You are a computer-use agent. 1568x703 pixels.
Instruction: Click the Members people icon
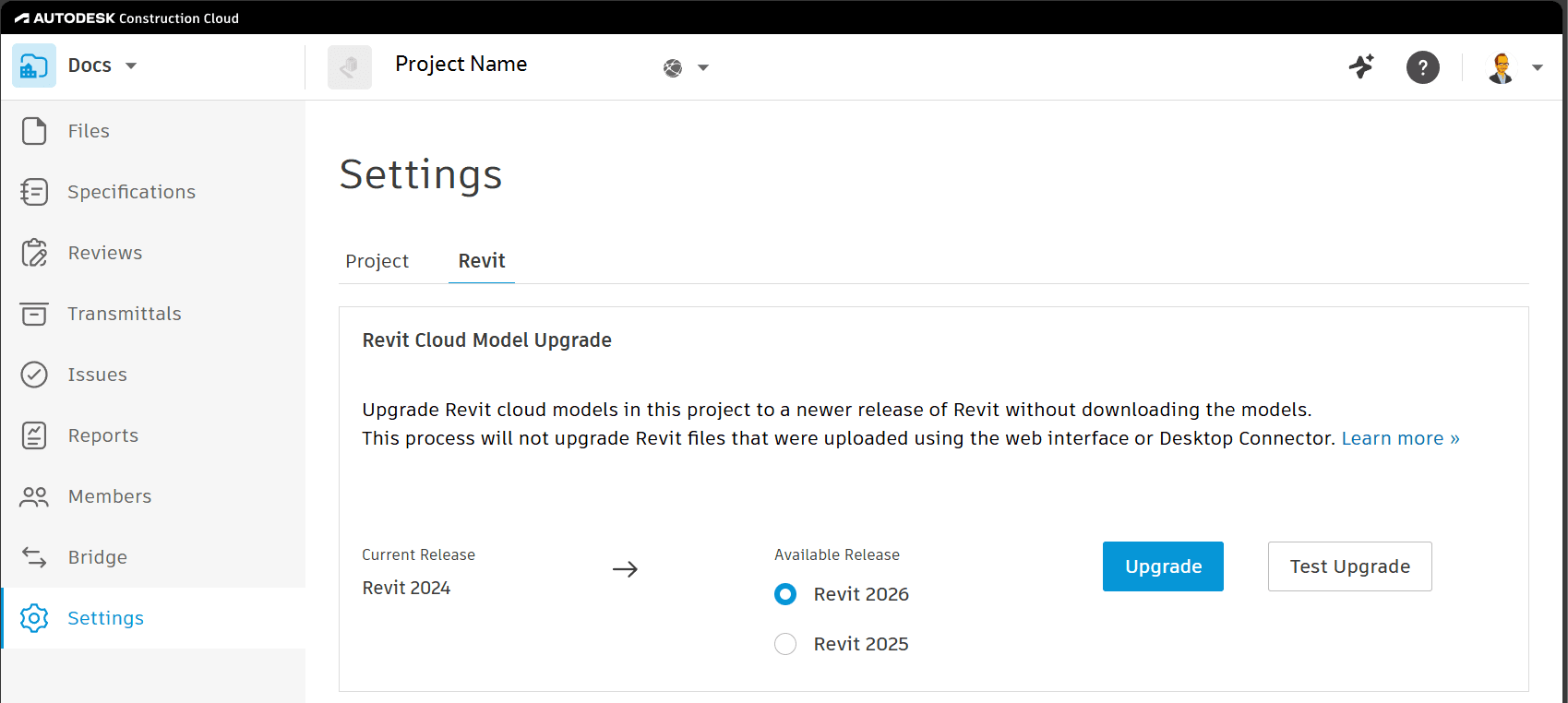coord(34,496)
